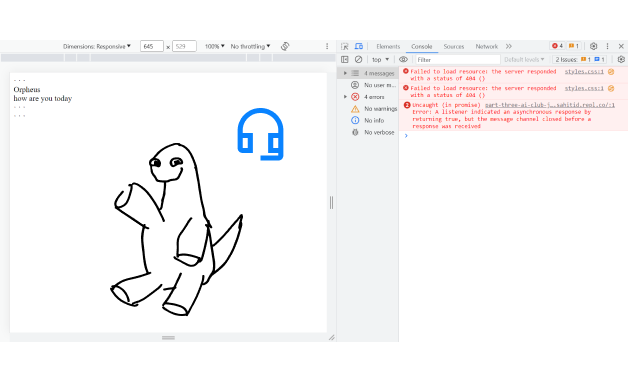Click the viewport corner resize grip
Viewport: 628px width, 378px height.
tap(331, 338)
